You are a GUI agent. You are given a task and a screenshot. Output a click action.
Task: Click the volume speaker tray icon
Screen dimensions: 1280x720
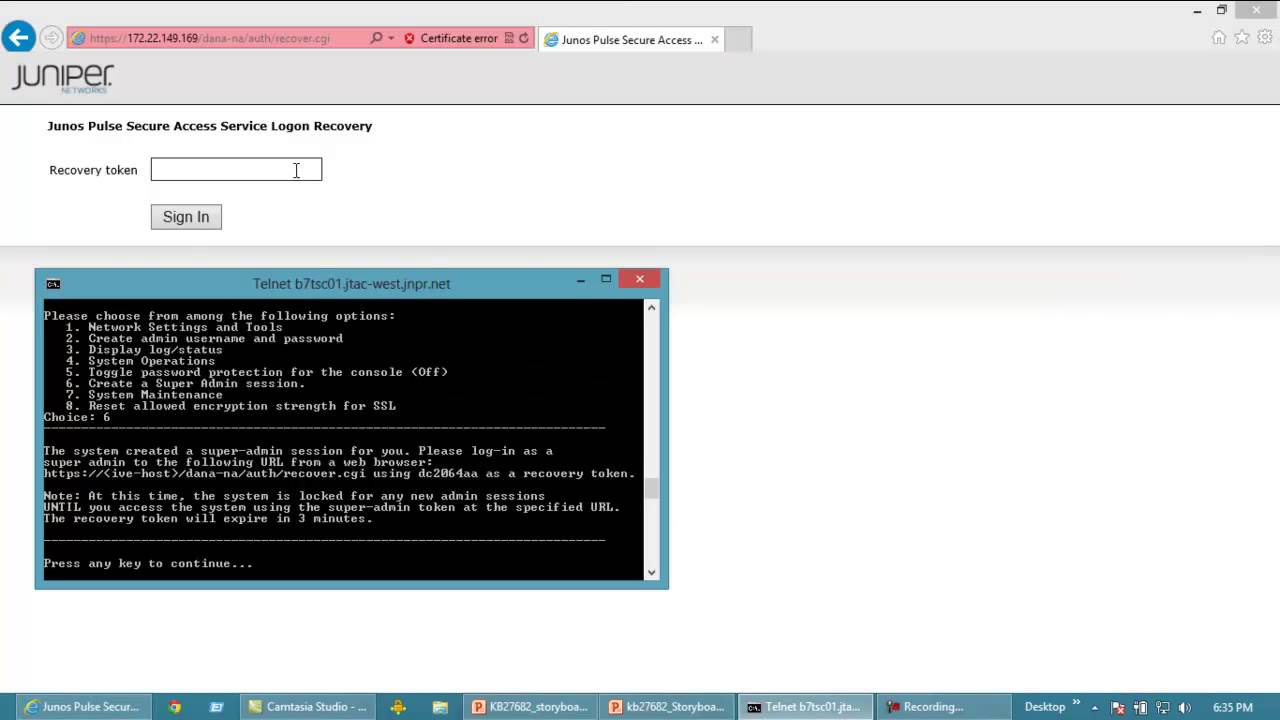1185,708
